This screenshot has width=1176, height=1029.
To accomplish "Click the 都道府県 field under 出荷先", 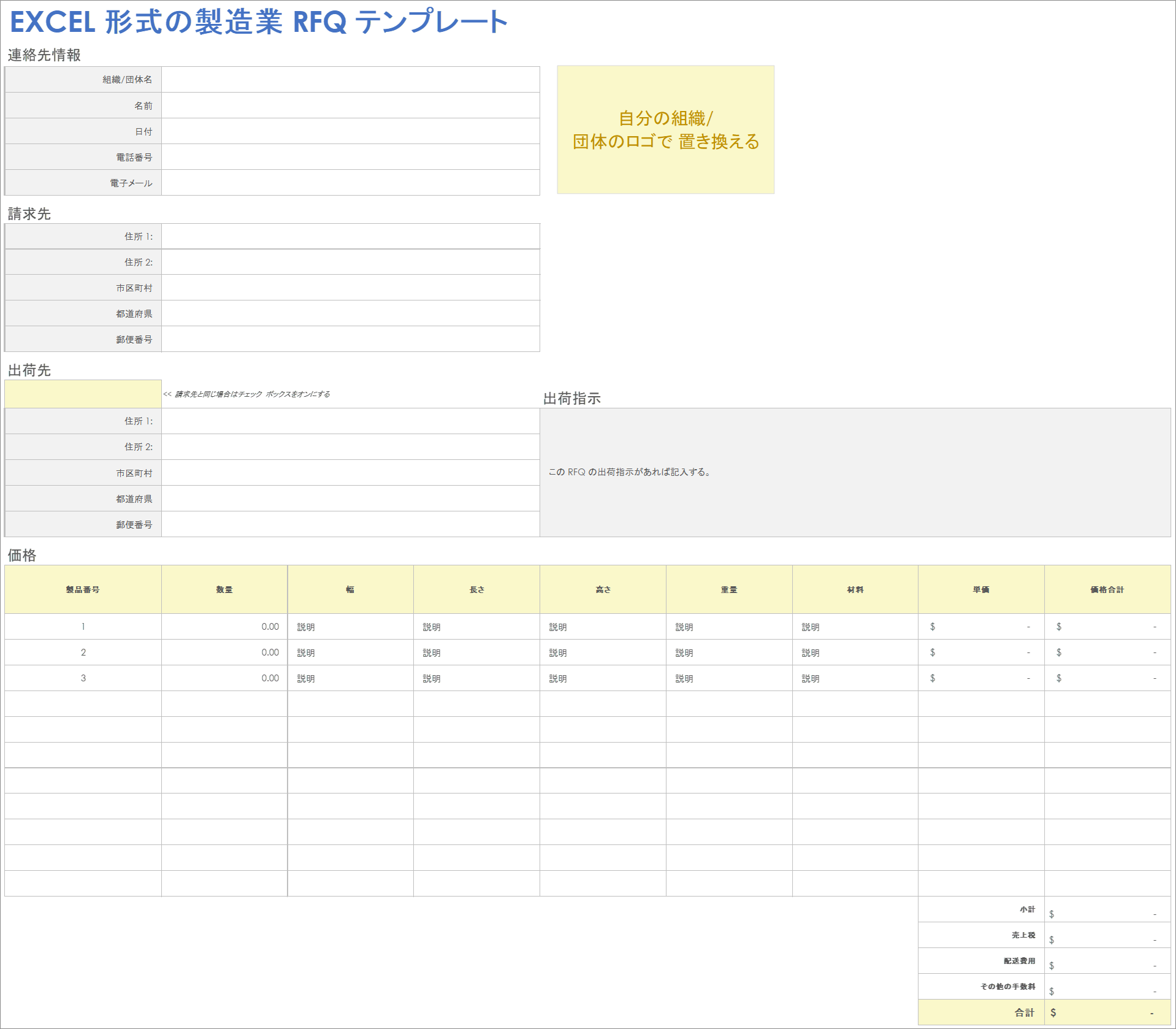I will [349, 498].
